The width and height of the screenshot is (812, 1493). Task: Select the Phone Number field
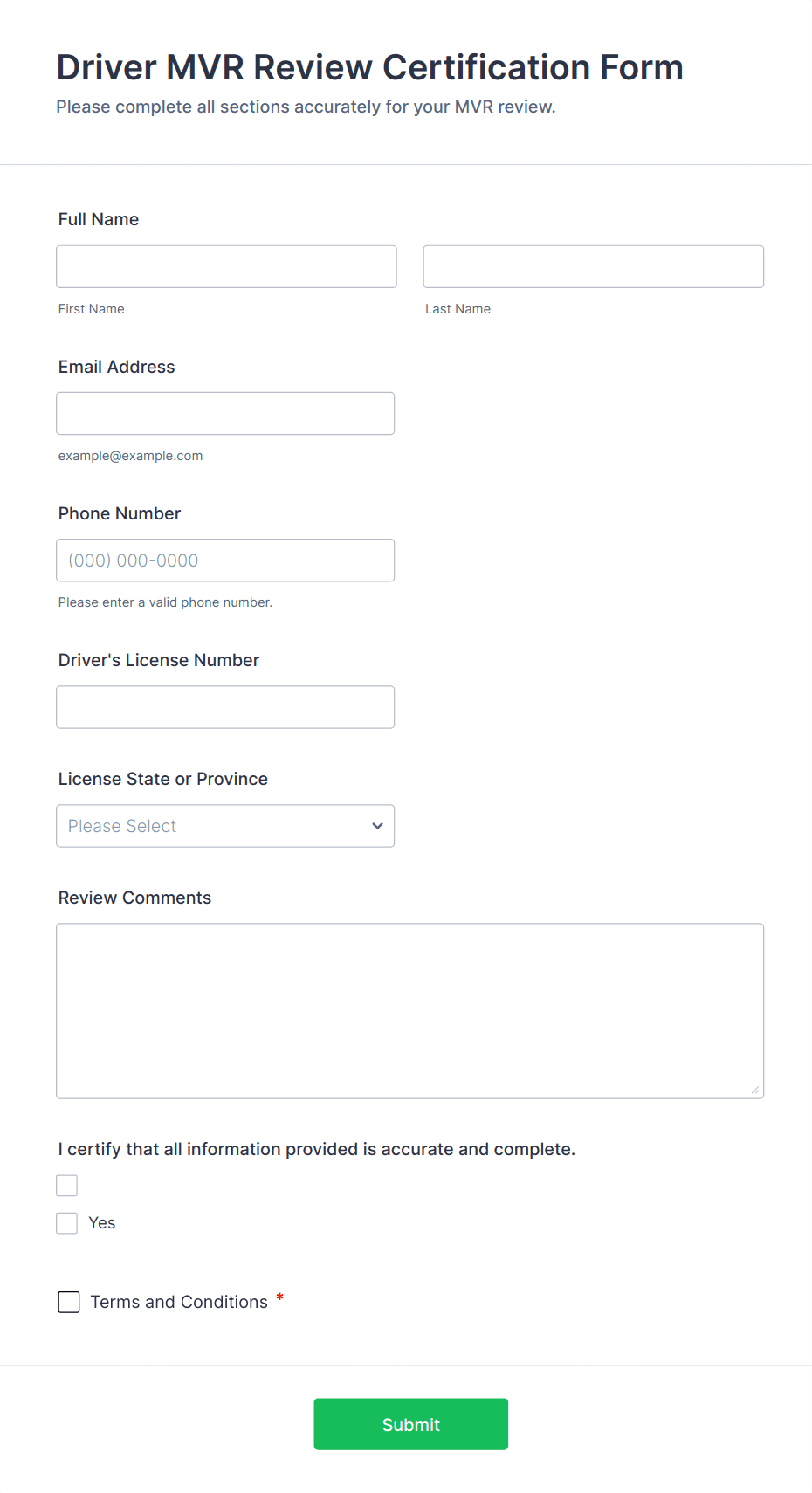click(x=225, y=561)
